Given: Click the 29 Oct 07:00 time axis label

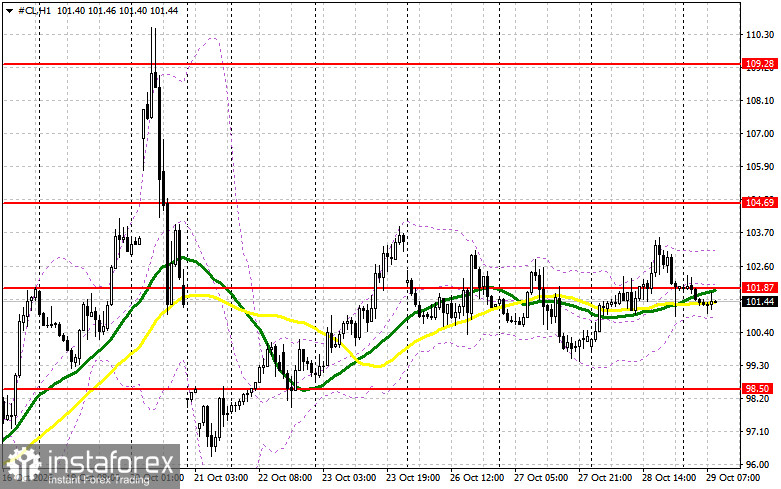Looking at the screenshot, I should tap(733, 478).
